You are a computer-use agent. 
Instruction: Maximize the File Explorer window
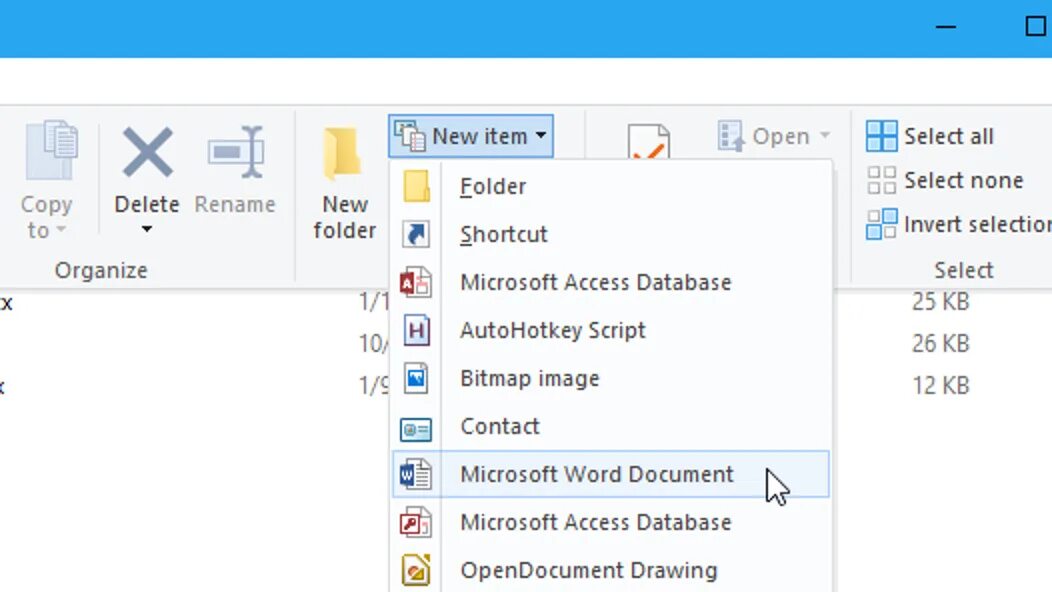click(1035, 26)
